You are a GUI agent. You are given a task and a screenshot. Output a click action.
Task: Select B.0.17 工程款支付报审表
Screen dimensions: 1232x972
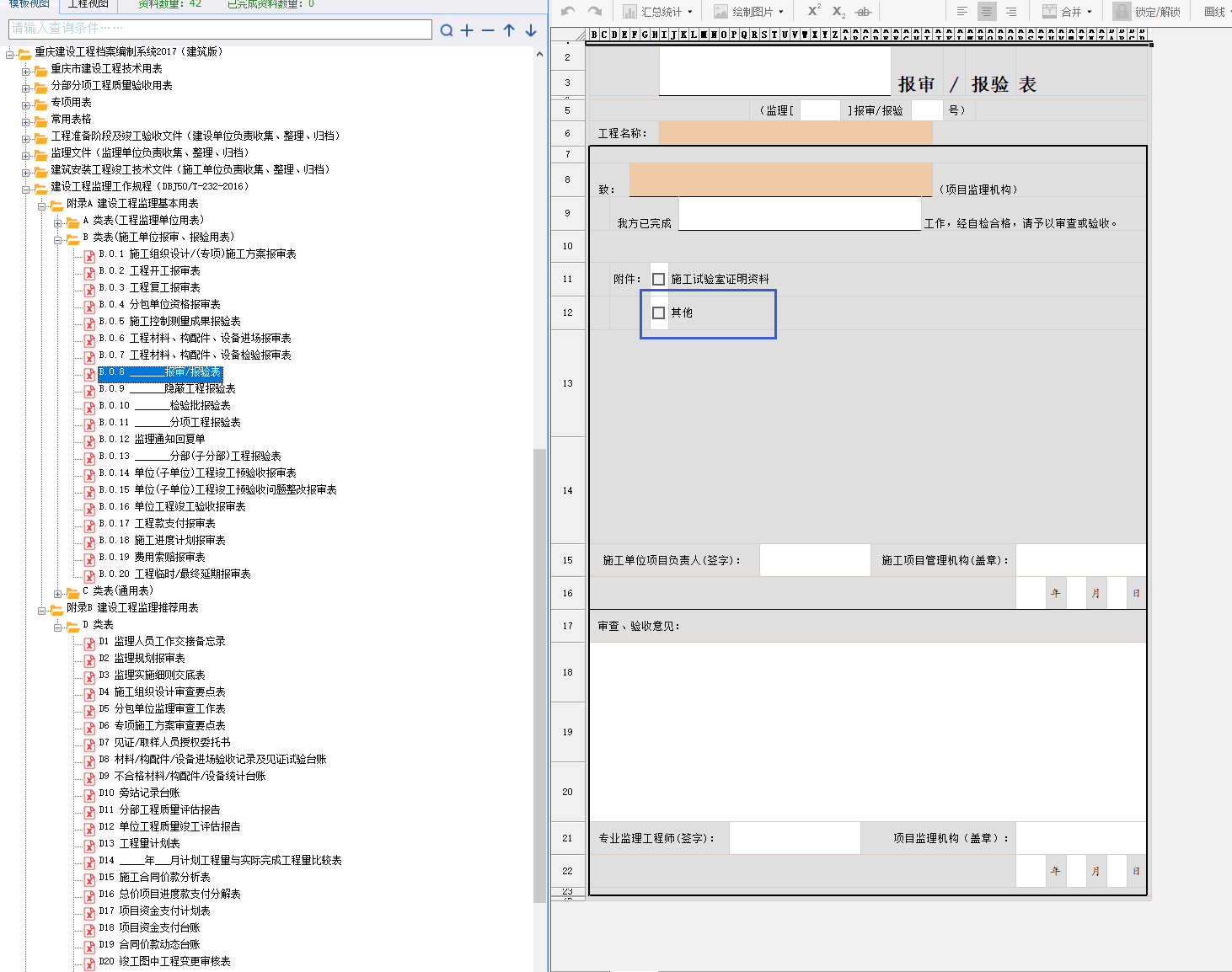click(x=157, y=523)
